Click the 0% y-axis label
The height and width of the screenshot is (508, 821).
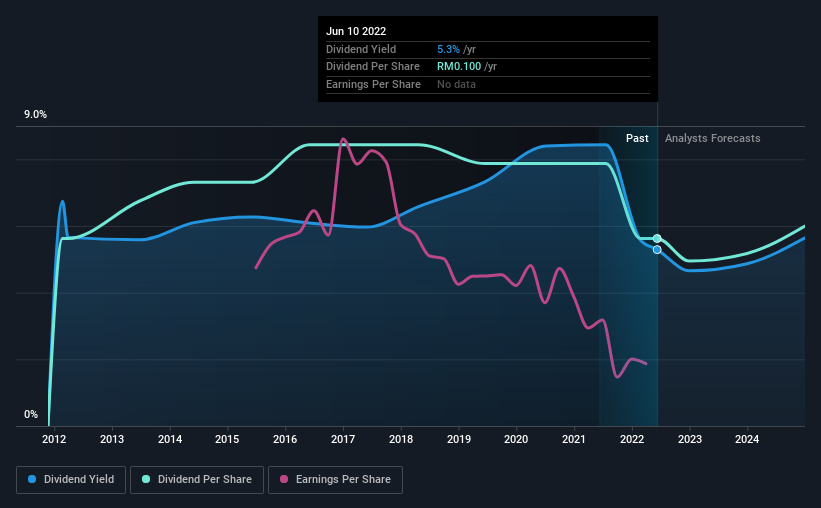pyautogui.click(x=31, y=414)
